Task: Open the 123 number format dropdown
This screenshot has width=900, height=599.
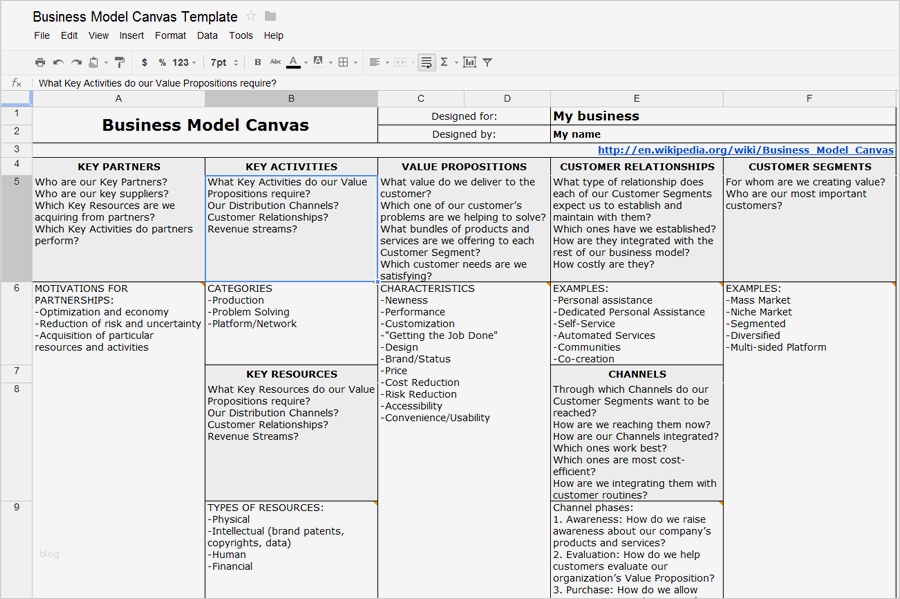Action: 184,63
